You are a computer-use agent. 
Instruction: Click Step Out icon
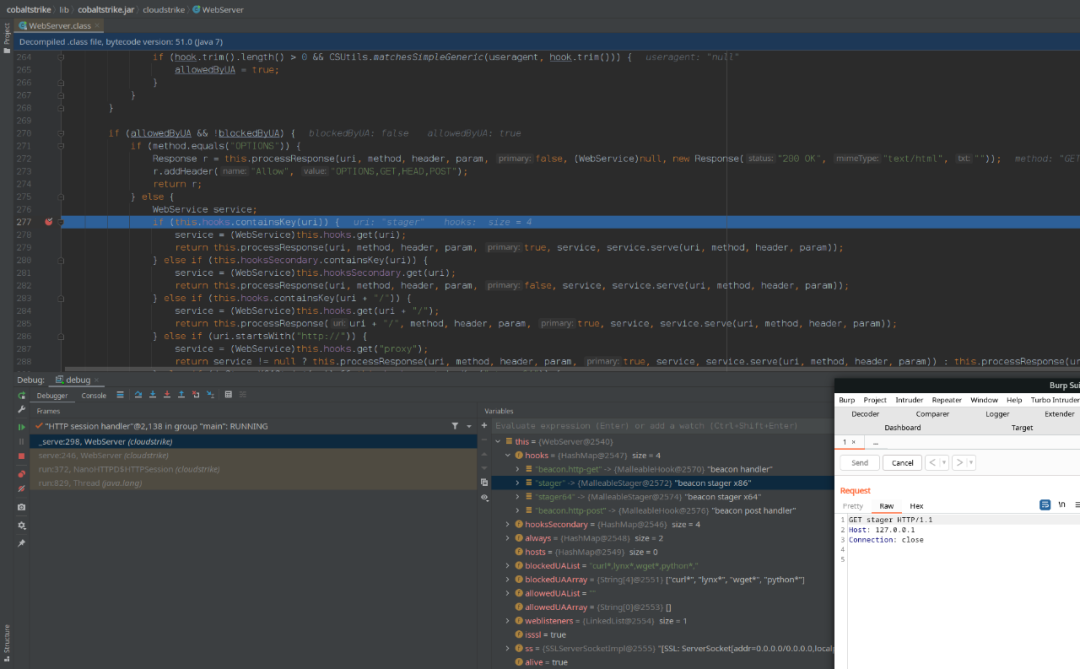click(x=181, y=395)
